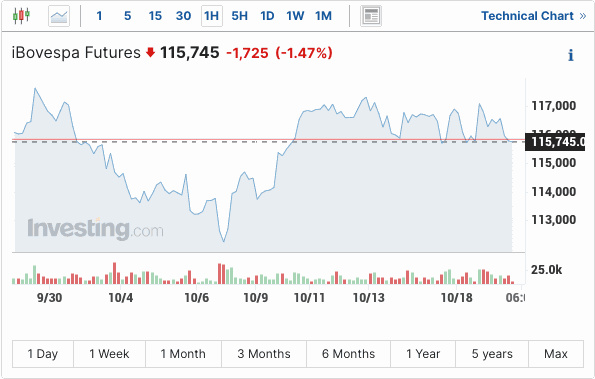This screenshot has height=379, width=595.
Task: Select the 1 minute interval
Action: 99,16
